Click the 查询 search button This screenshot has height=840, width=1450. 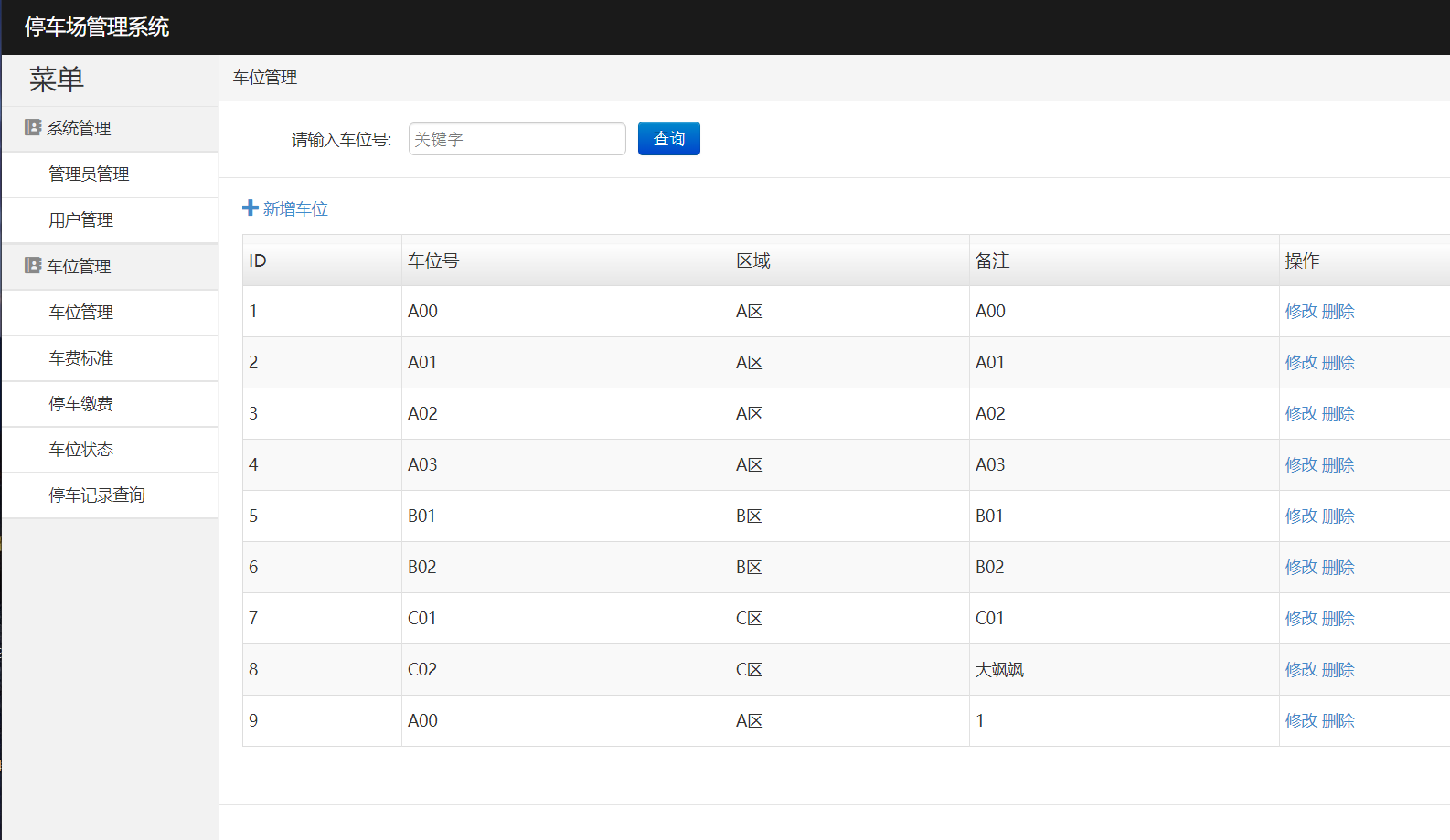click(x=669, y=139)
